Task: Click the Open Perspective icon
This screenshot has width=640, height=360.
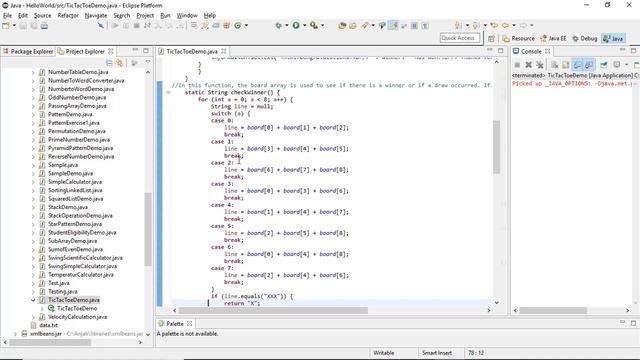Action: pyautogui.click(x=491, y=38)
